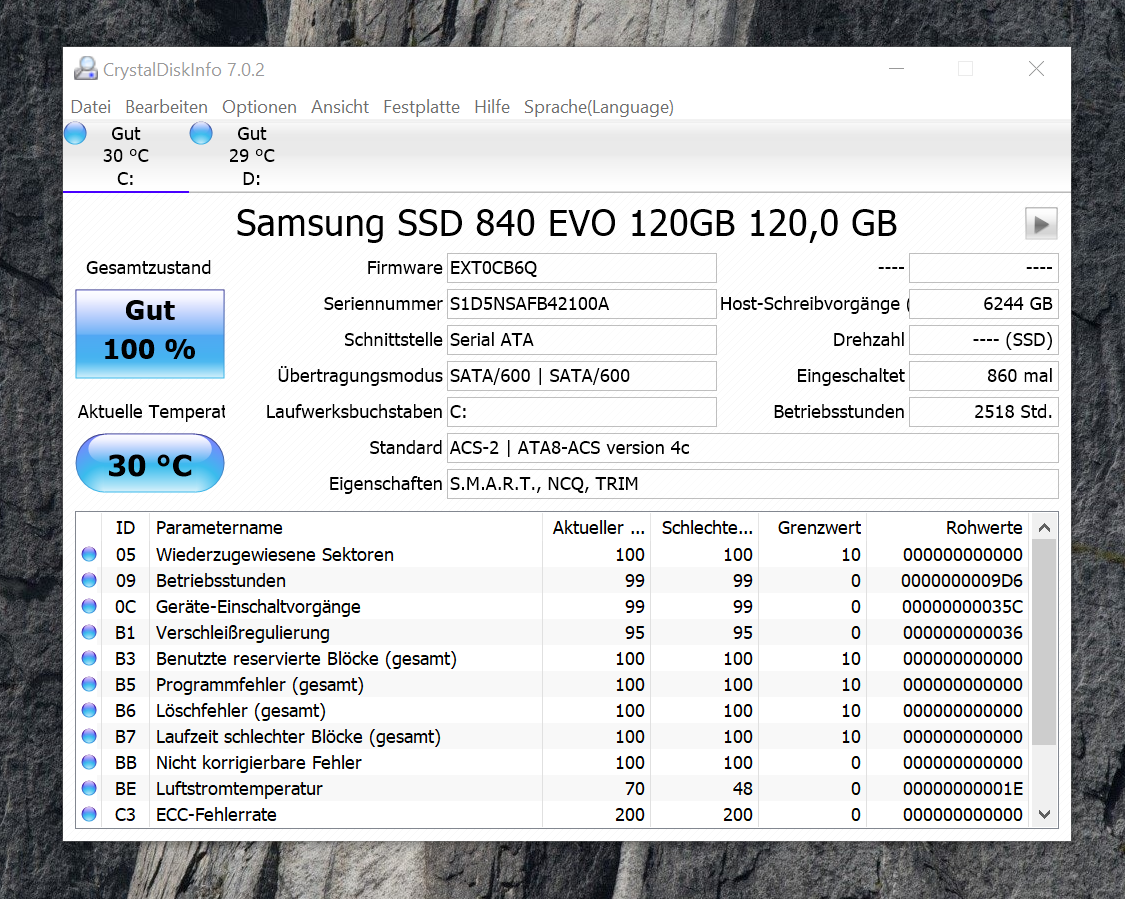This screenshot has width=1125, height=899.
Task: Click the 30 °C temperature button
Action: (x=150, y=463)
